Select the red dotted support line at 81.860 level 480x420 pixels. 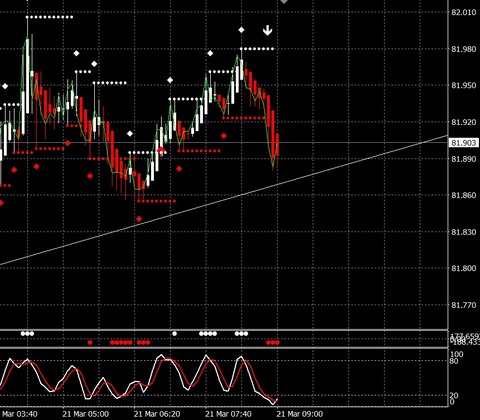(156, 201)
